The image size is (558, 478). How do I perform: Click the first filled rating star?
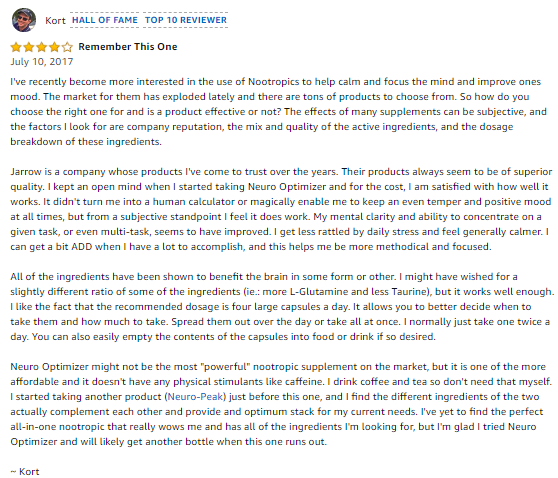click(16, 47)
